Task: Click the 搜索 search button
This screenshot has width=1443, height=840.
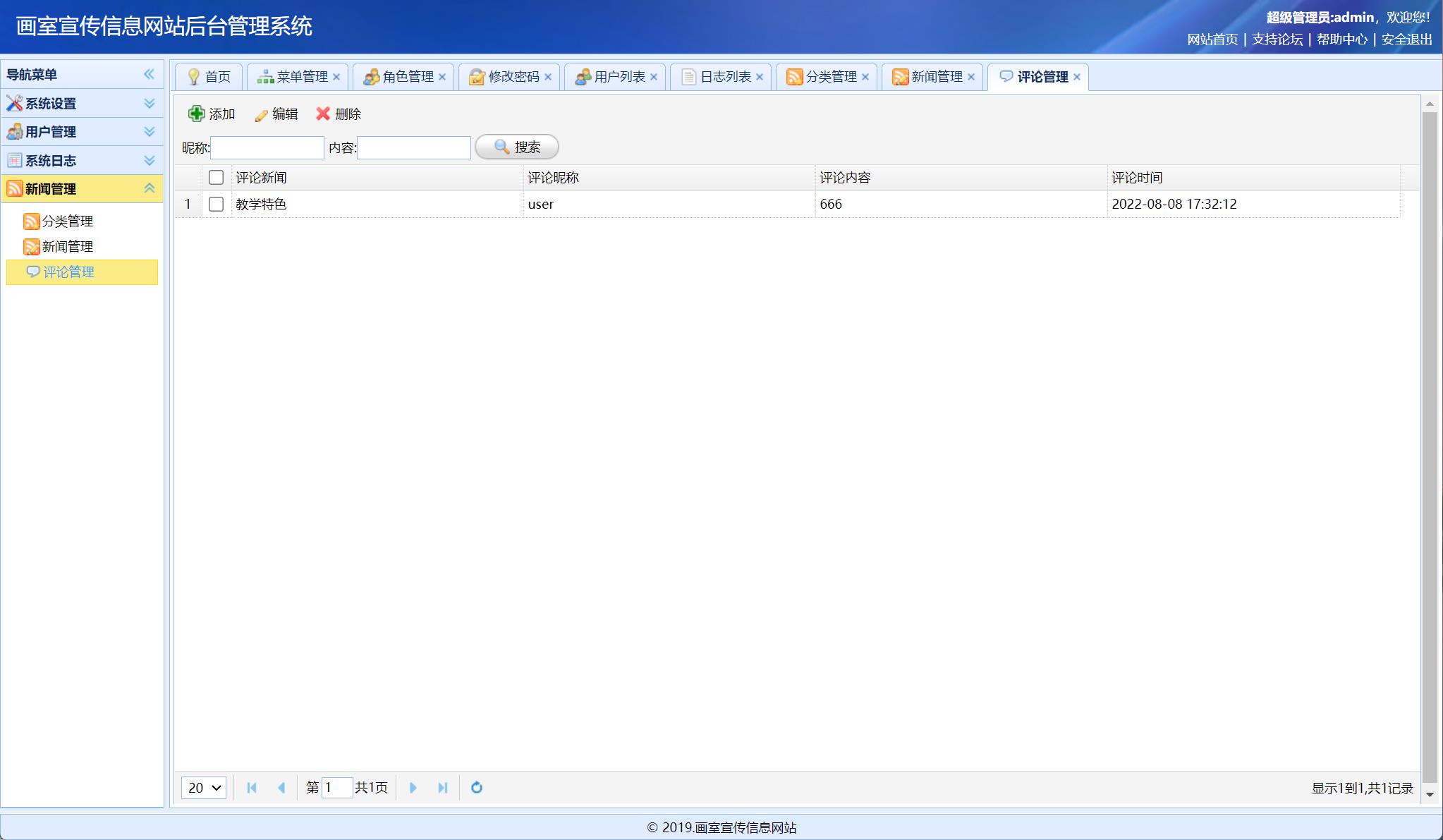Action: [517, 147]
